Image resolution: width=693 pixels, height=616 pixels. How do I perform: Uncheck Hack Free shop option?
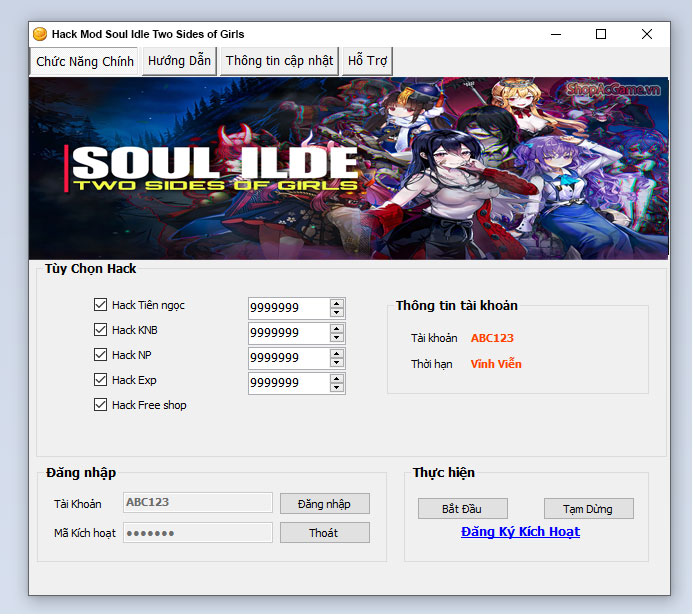(100, 405)
